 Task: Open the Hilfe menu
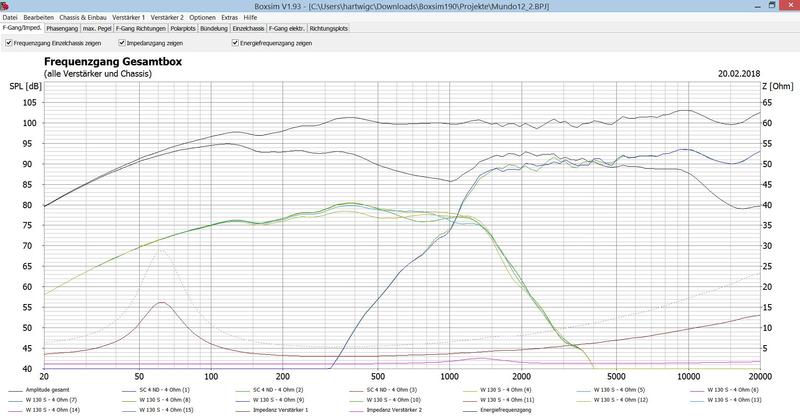pos(251,17)
